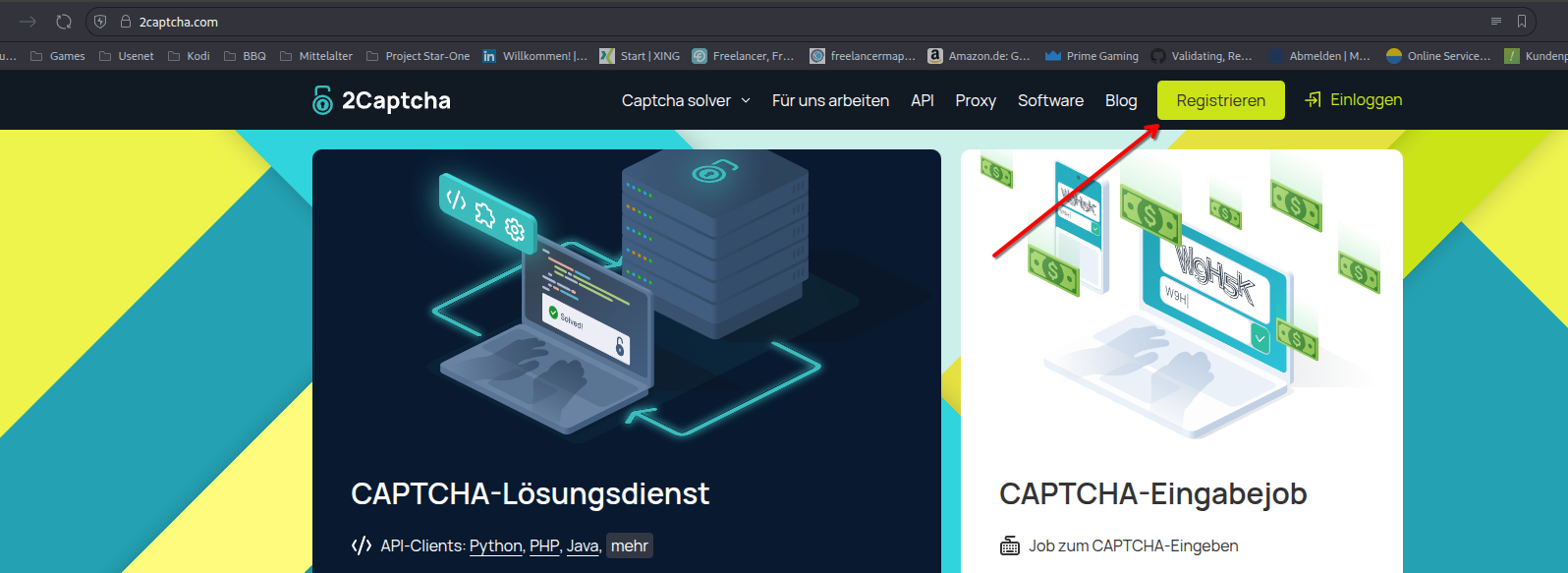1568x573 pixels.
Task: Click the forward navigation arrow
Action: [28, 22]
